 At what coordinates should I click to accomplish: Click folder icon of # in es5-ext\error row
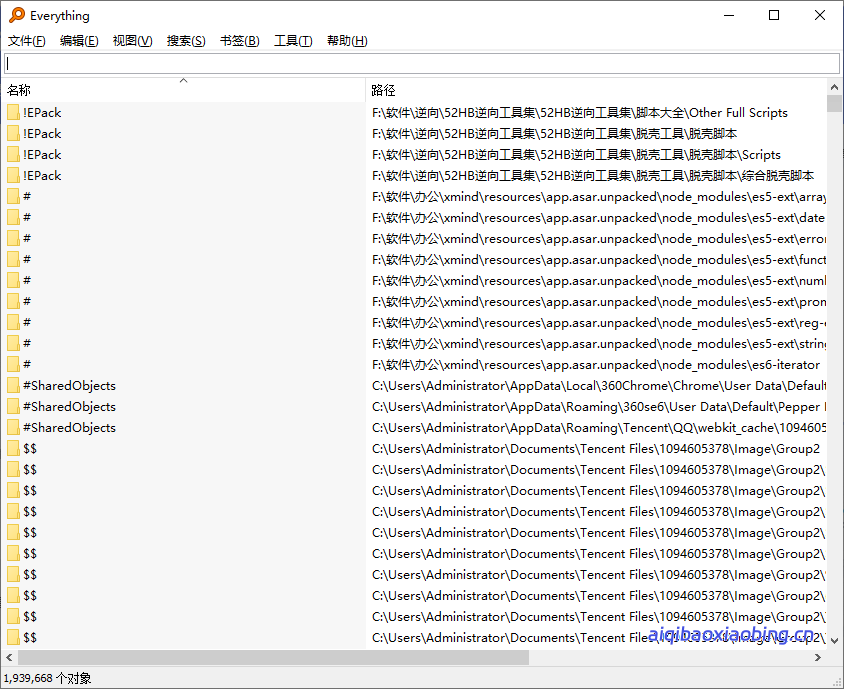pyautogui.click(x=13, y=238)
